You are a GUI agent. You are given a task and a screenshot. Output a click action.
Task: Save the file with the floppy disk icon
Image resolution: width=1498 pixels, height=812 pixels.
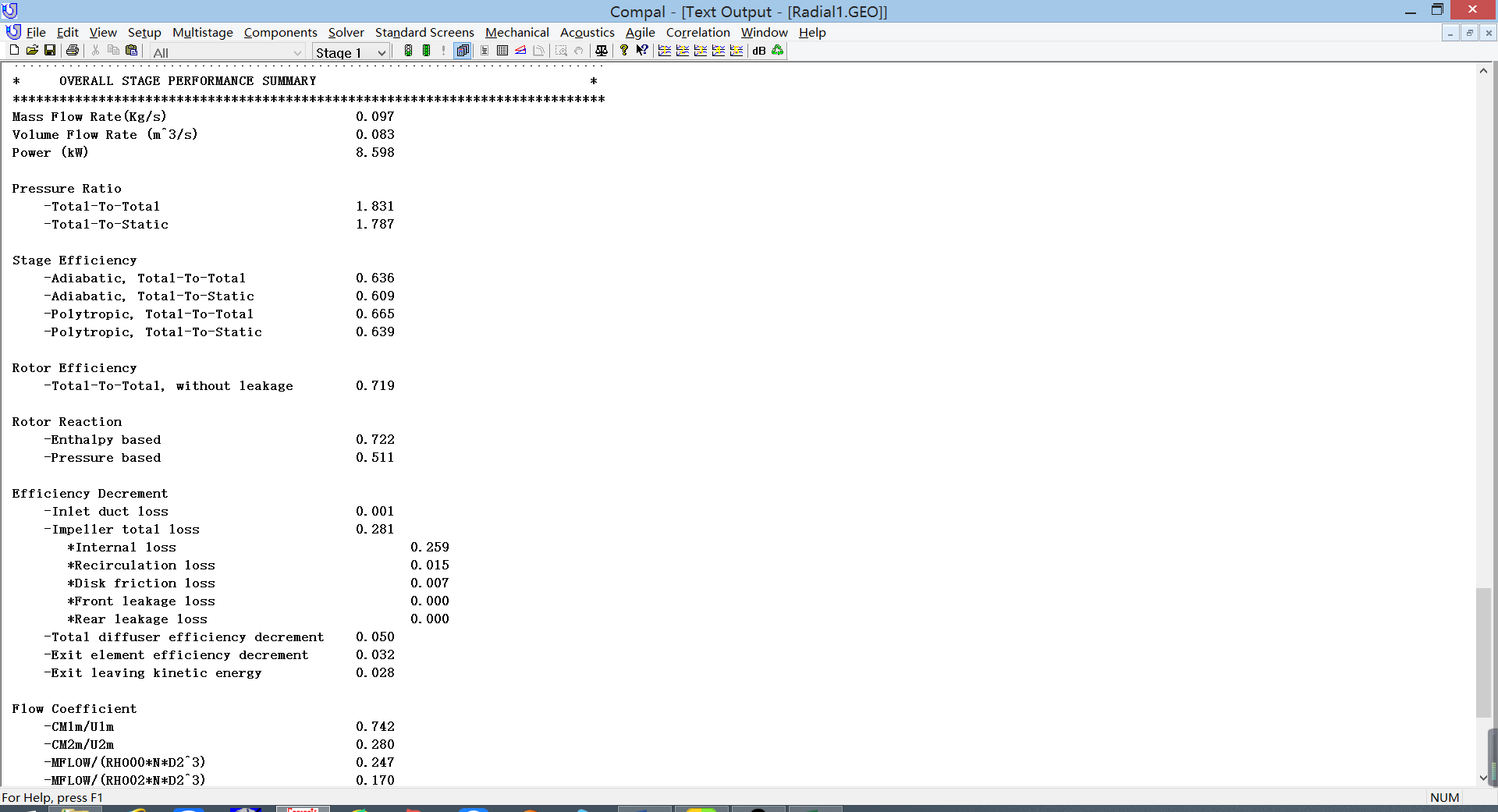pos(50,51)
